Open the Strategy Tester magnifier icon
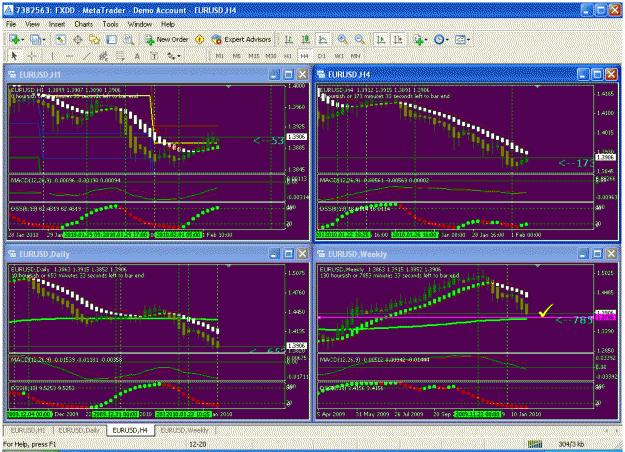Screen dimensions: 625x452 [128, 39]
